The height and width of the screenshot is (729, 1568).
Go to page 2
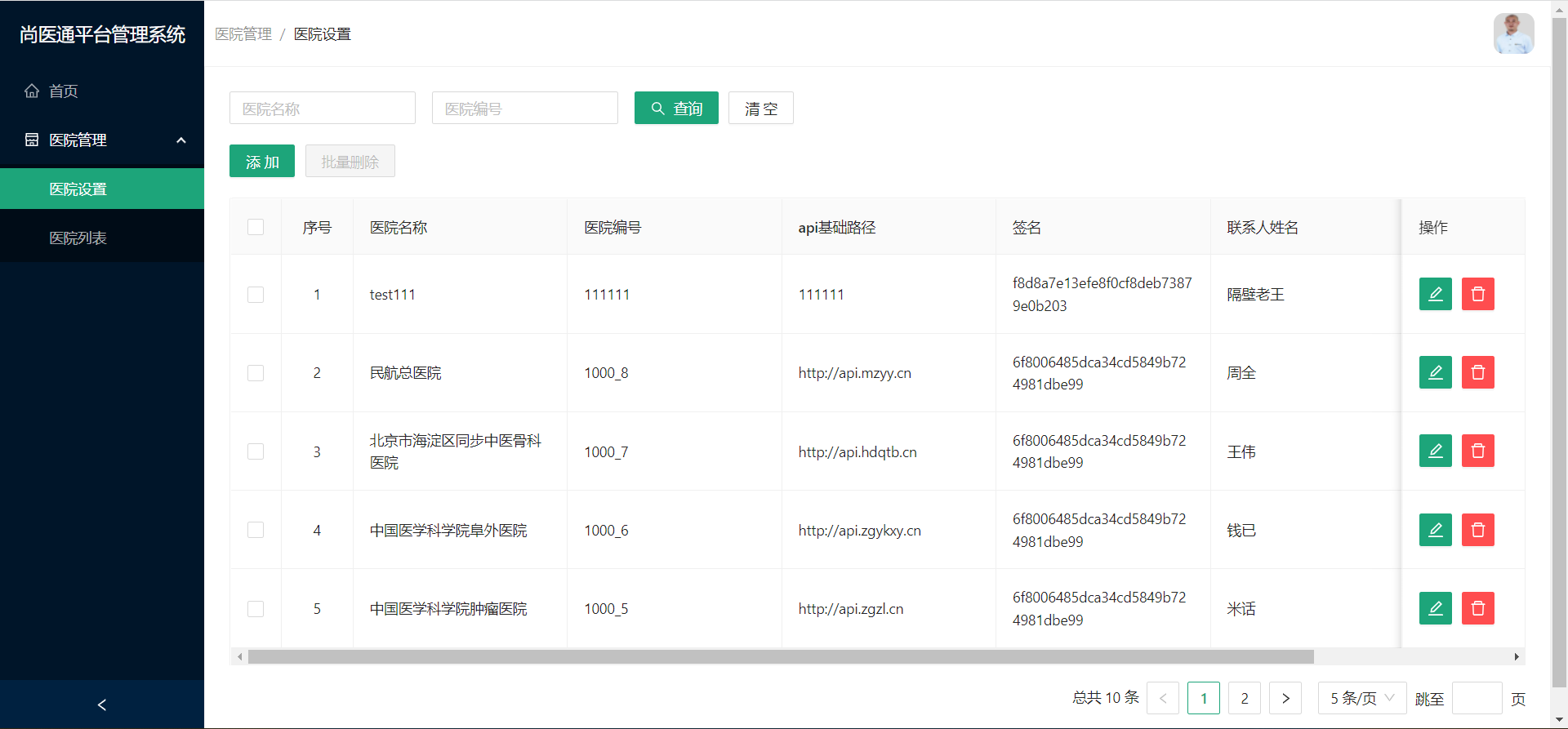1245,698
